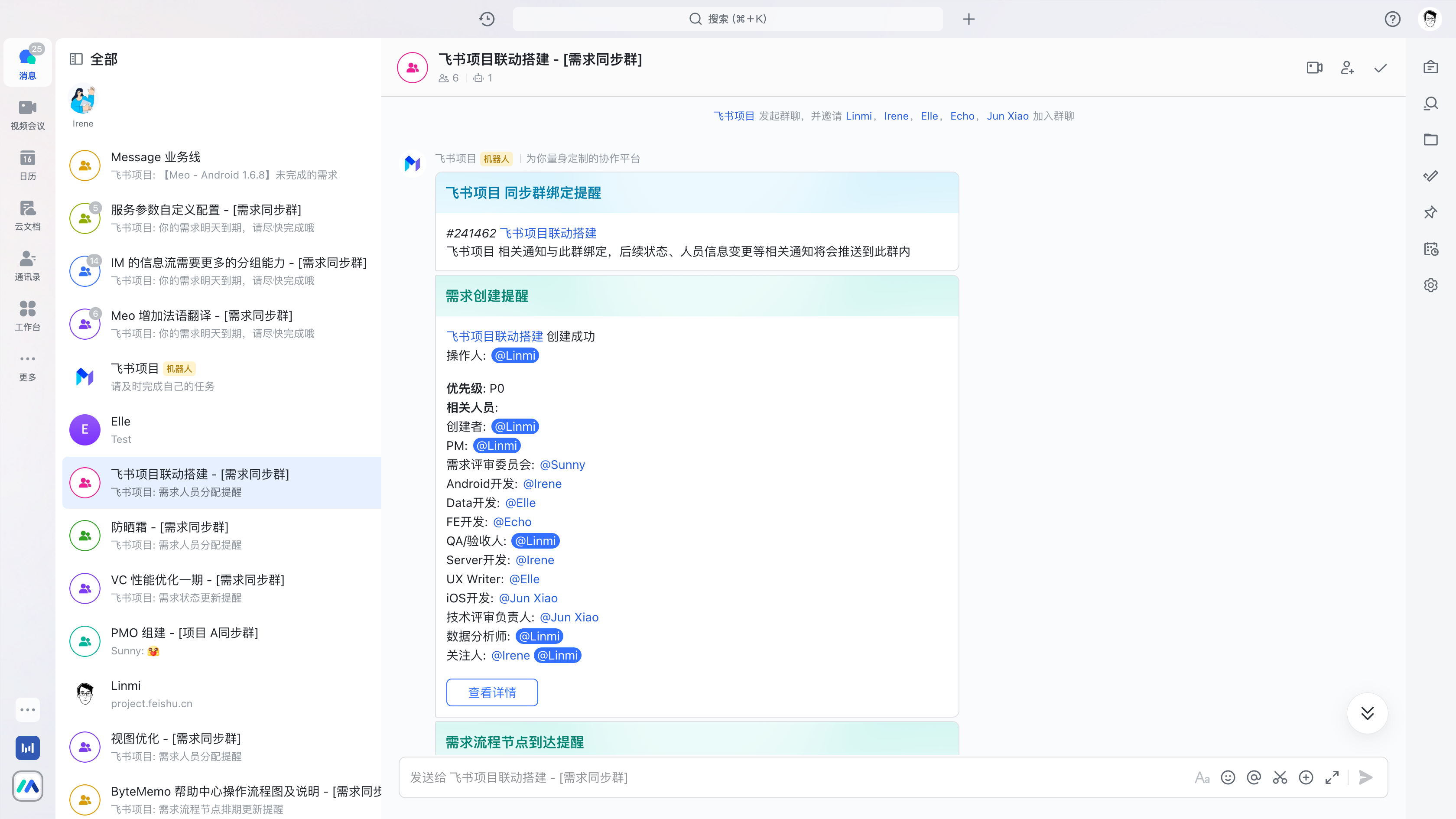Open the Feishu Project app icon at sidebar bottom
1456x819 pixels.
tap(28, 786)
